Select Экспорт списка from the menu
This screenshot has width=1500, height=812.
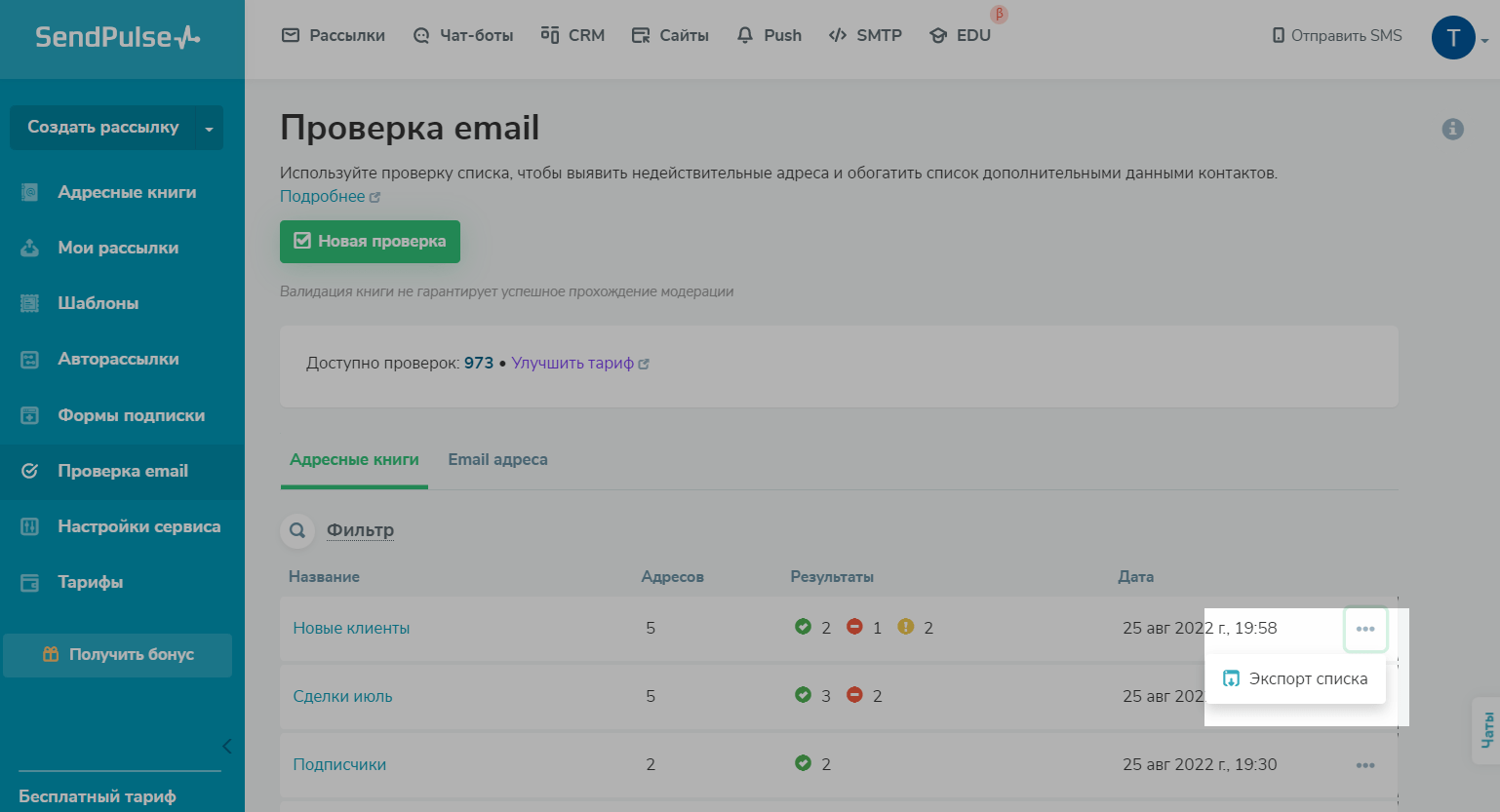(x=1296, y=678)
